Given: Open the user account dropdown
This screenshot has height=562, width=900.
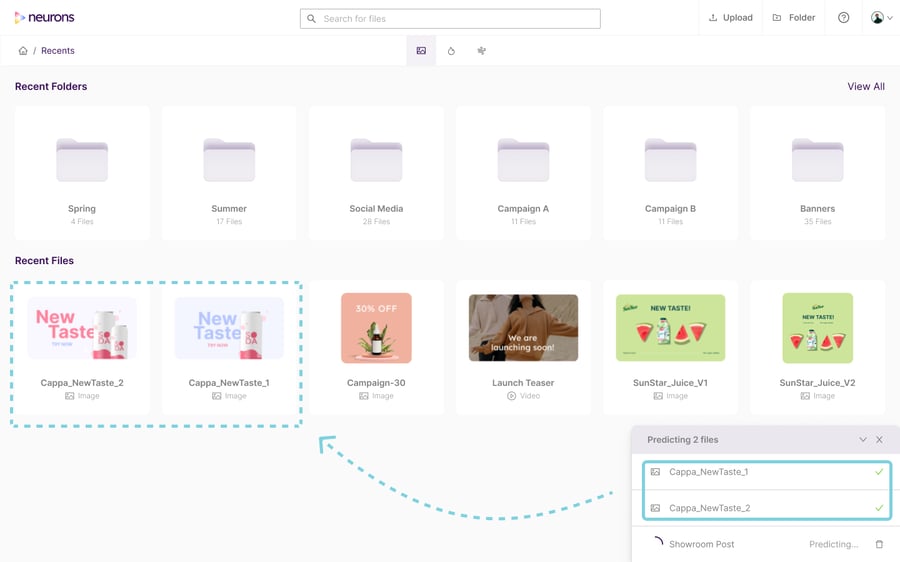Looking at the screenshot, I should coord(881,18).
